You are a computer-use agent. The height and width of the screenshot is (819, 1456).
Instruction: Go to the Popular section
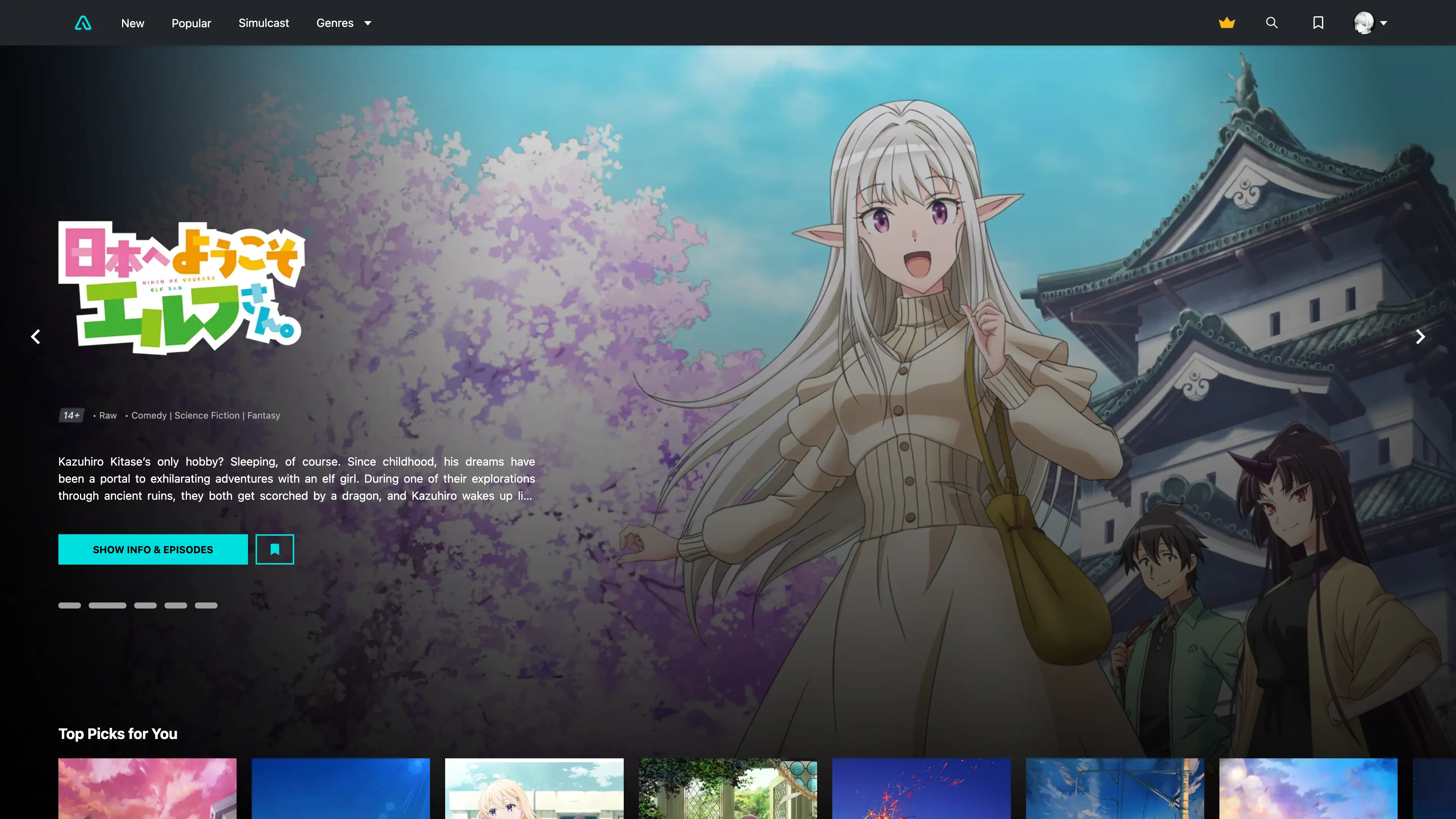tap(191, 23)
